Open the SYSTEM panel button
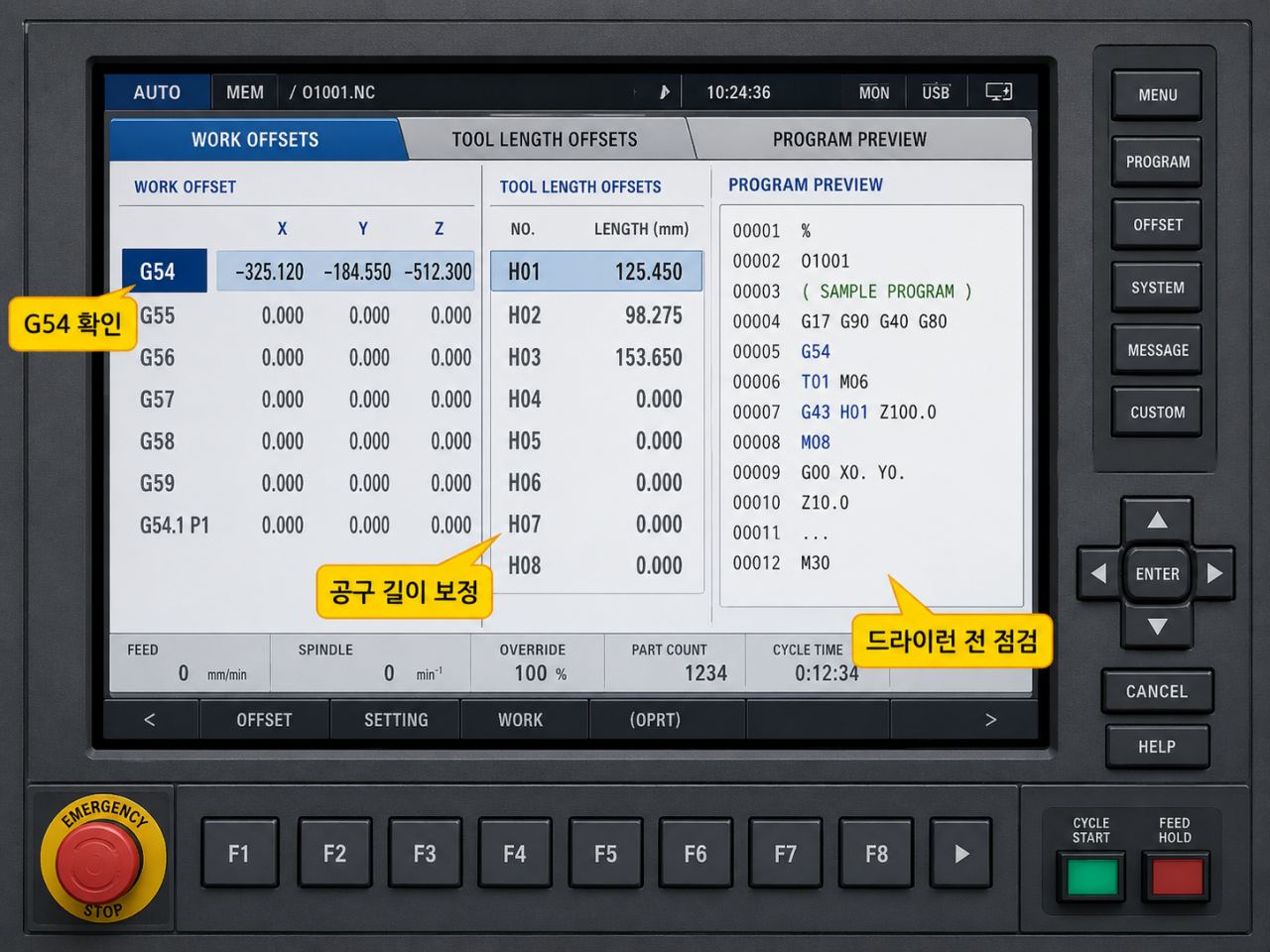1270x952 pixels. [x=1157, y=288]
